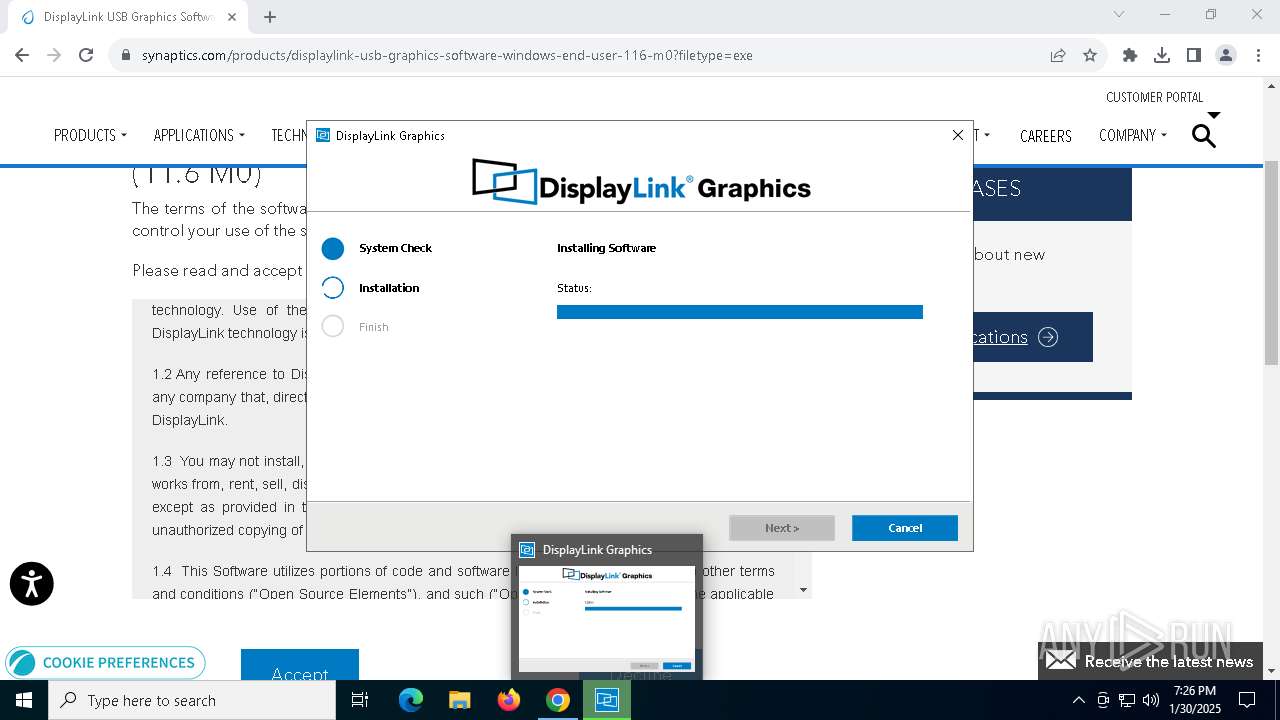This screenshot has width=1280, height=720.
Task: Open Chrome downloads icon
Action: click(1162, 55)
